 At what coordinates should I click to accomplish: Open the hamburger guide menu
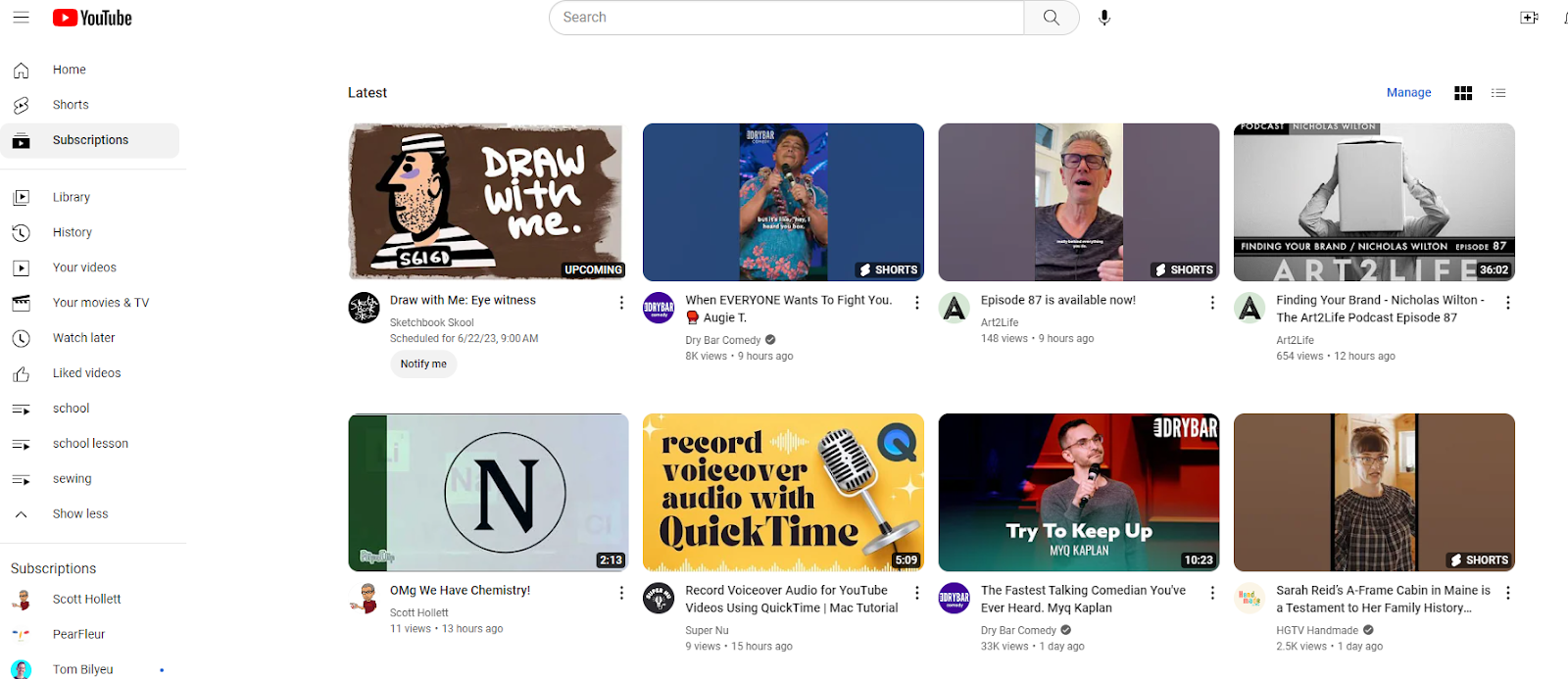pos(21,18)
